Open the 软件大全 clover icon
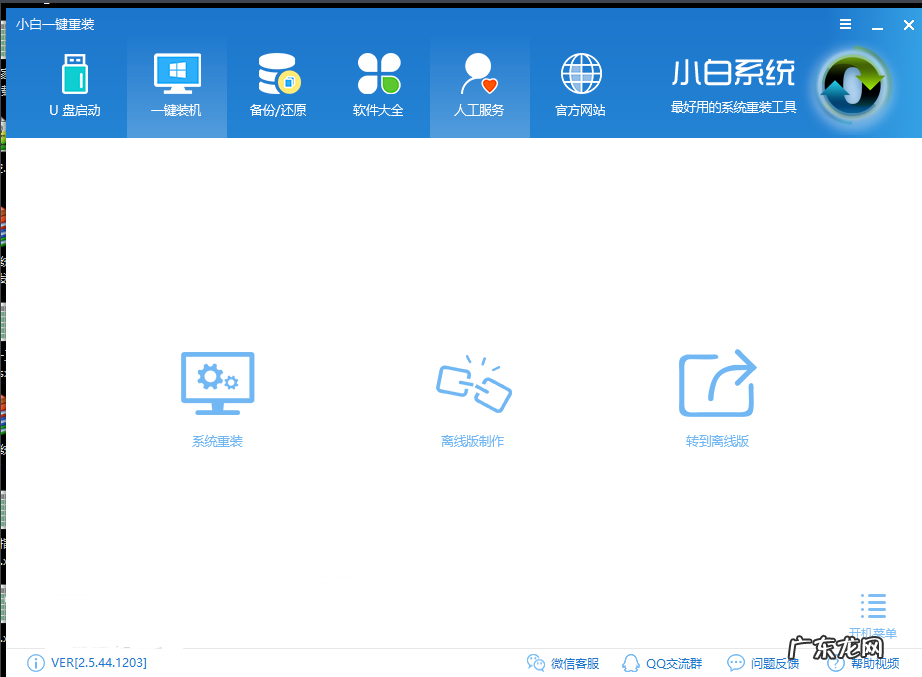Image resolution: width=922 pixels, height=677 pixels. click(x=379, y=74)
